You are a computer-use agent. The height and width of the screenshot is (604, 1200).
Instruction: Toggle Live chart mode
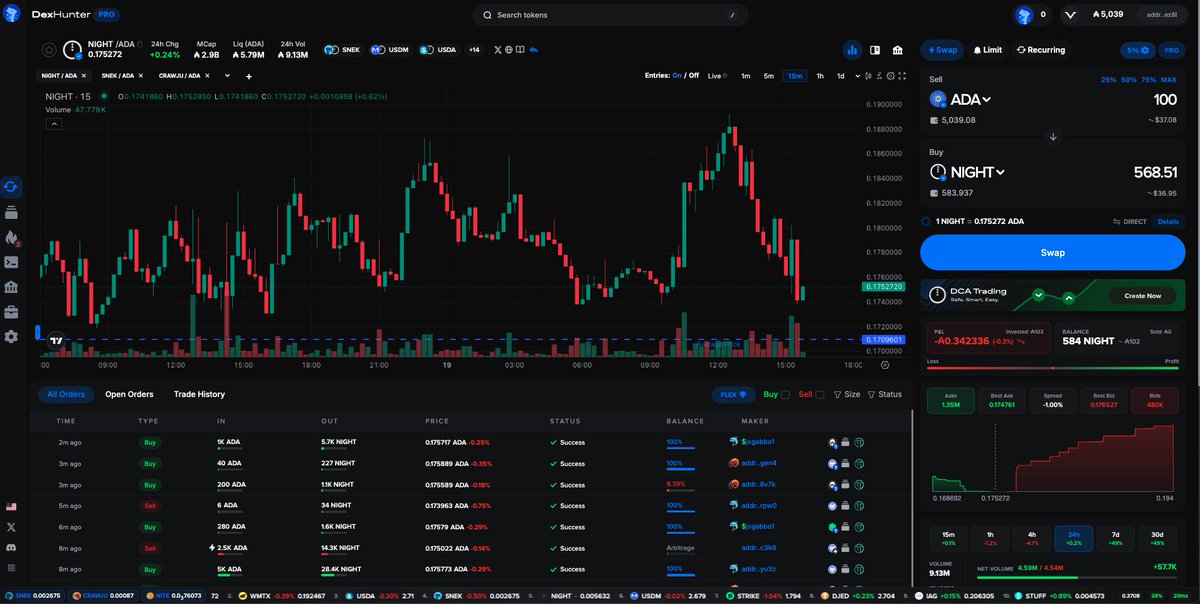[717, 76]
